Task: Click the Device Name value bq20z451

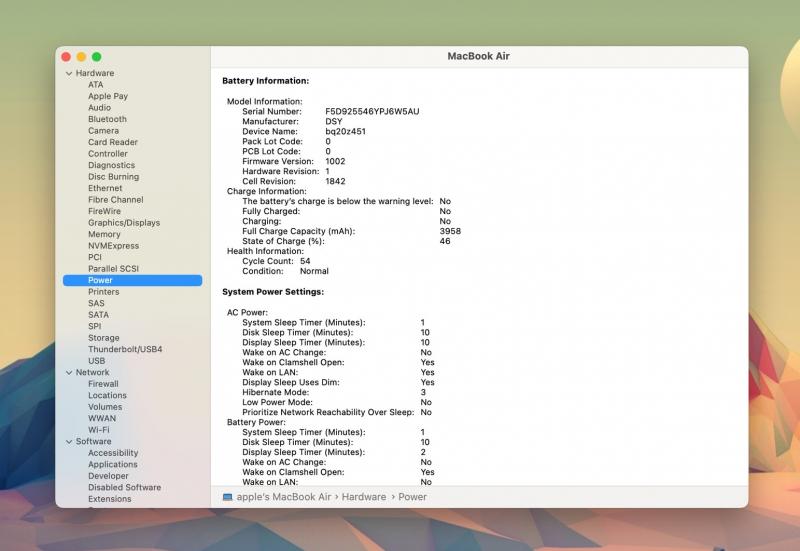Action: pos(345,132)
